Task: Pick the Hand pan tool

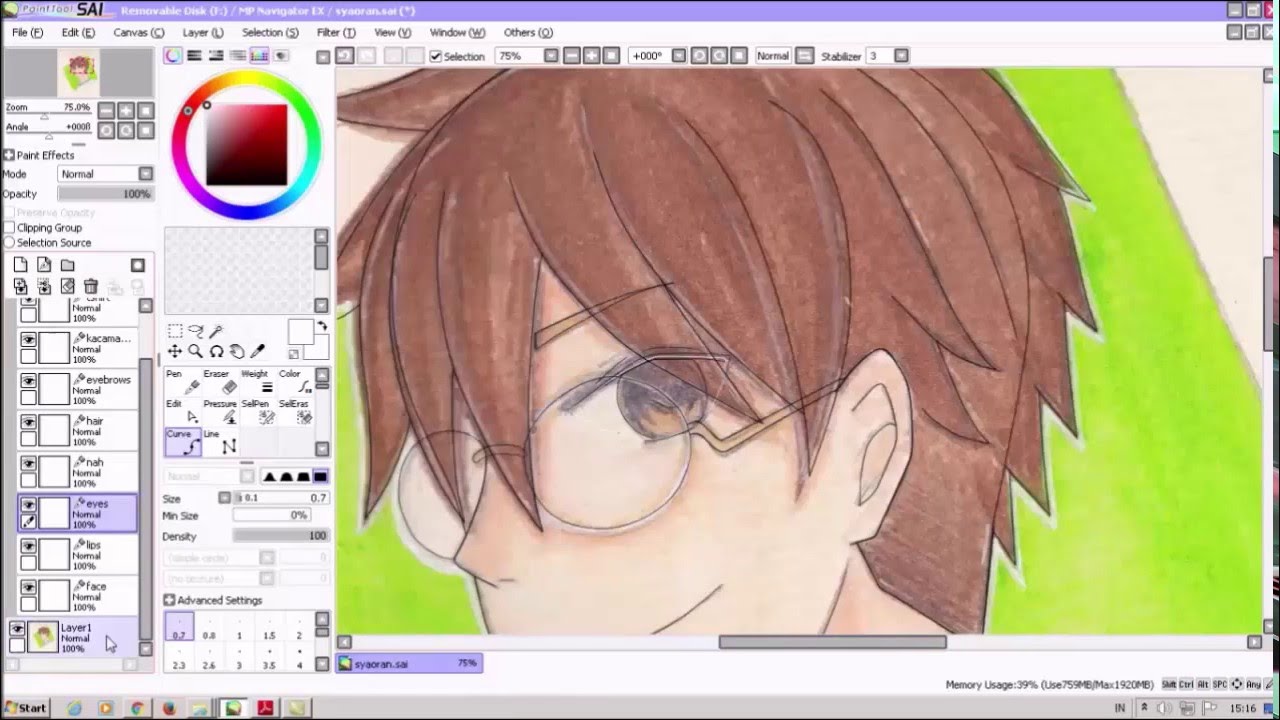Action: click(237, 351)
